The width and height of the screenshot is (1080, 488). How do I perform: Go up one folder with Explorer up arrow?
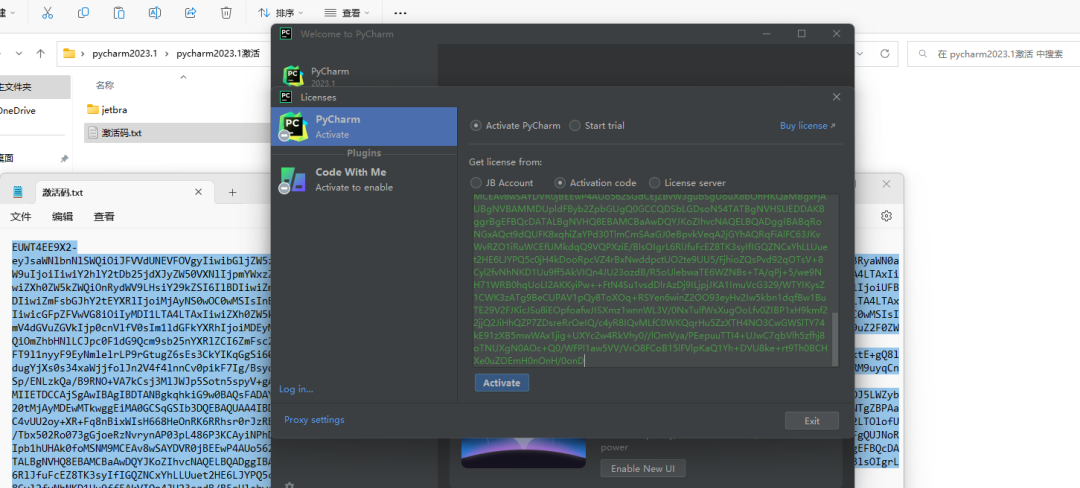point(41,53)
